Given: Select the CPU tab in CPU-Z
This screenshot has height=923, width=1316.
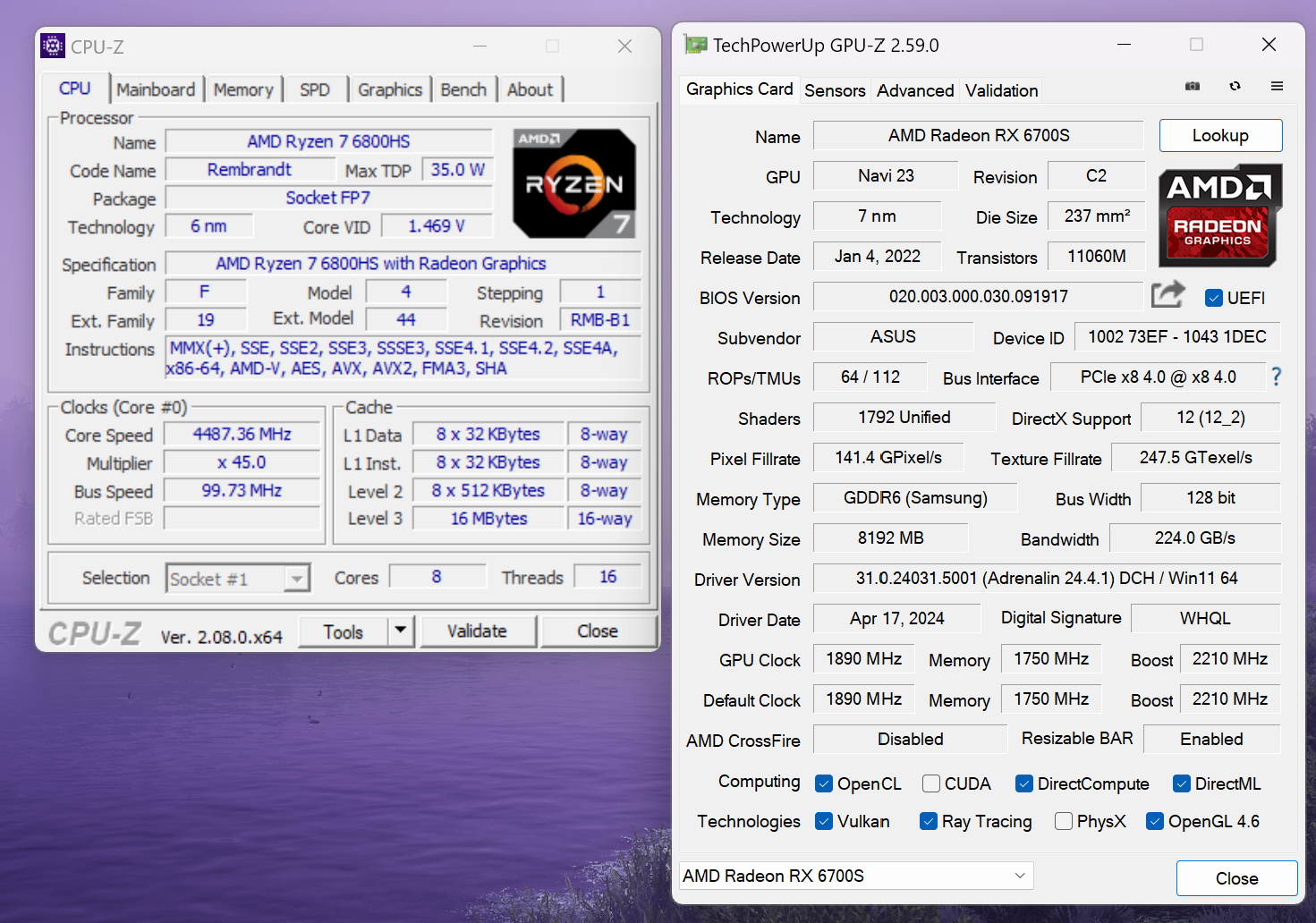Looking at the screenshot, I should pyautogui.click(x=75, y=89).
